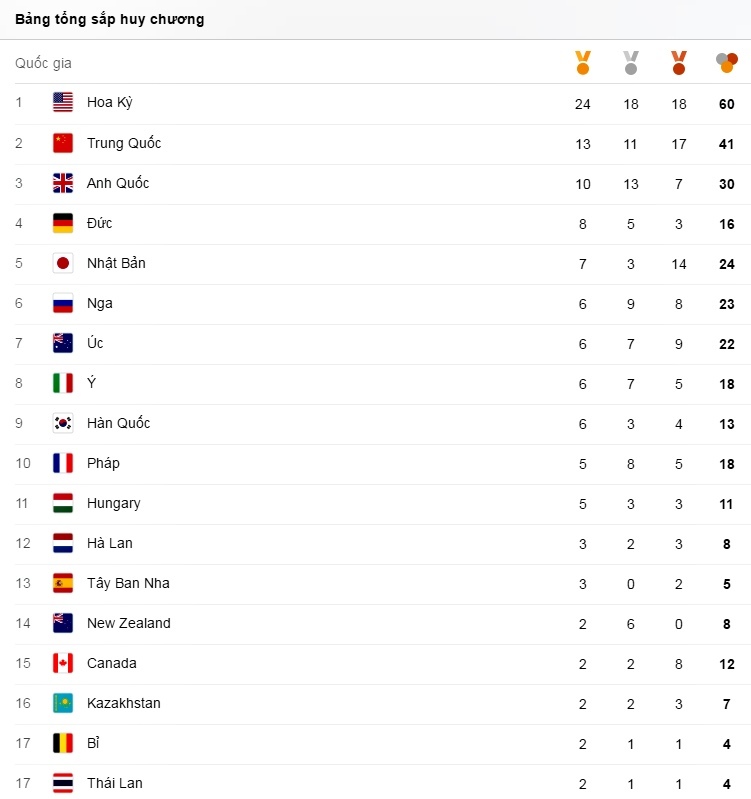Viewport: 751px width, 799px height.
Task: Click the Kazakhstan flag icon
Action: [63, 703]
